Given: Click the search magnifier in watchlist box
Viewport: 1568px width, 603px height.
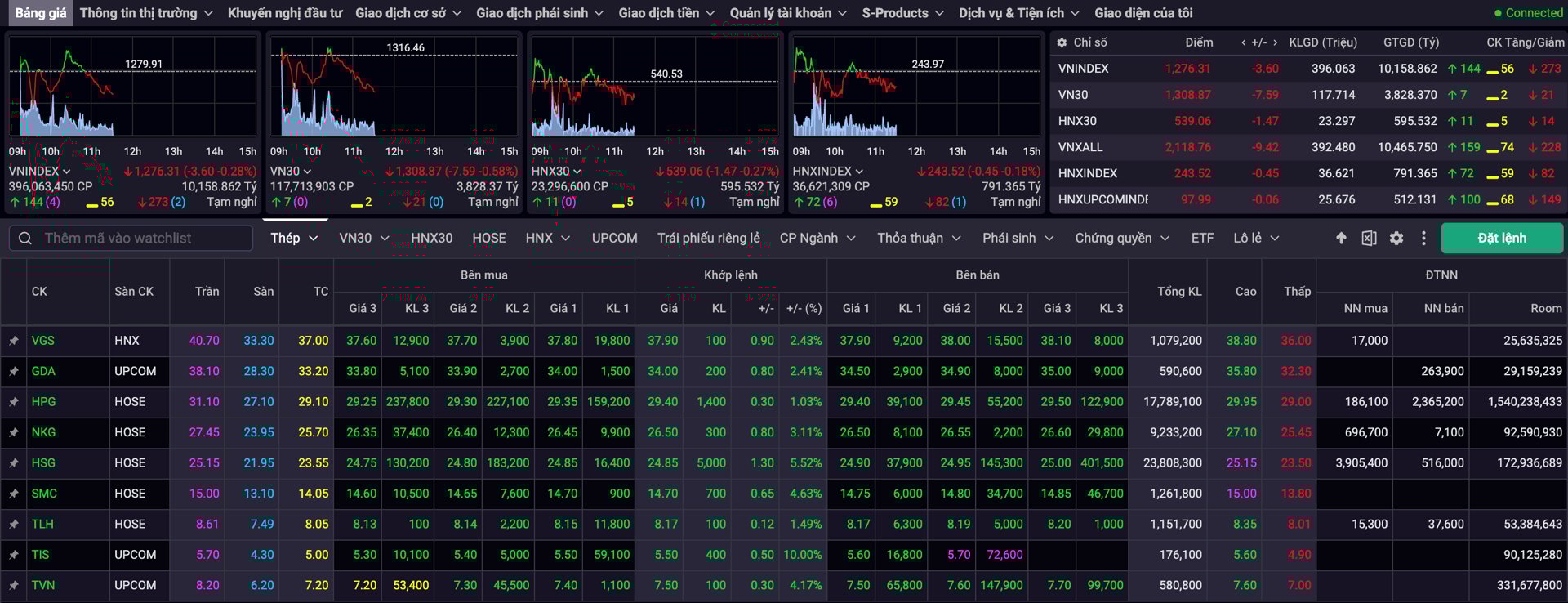Looking at the screenshot, I should pyautogui.click(x=25, y=238).
